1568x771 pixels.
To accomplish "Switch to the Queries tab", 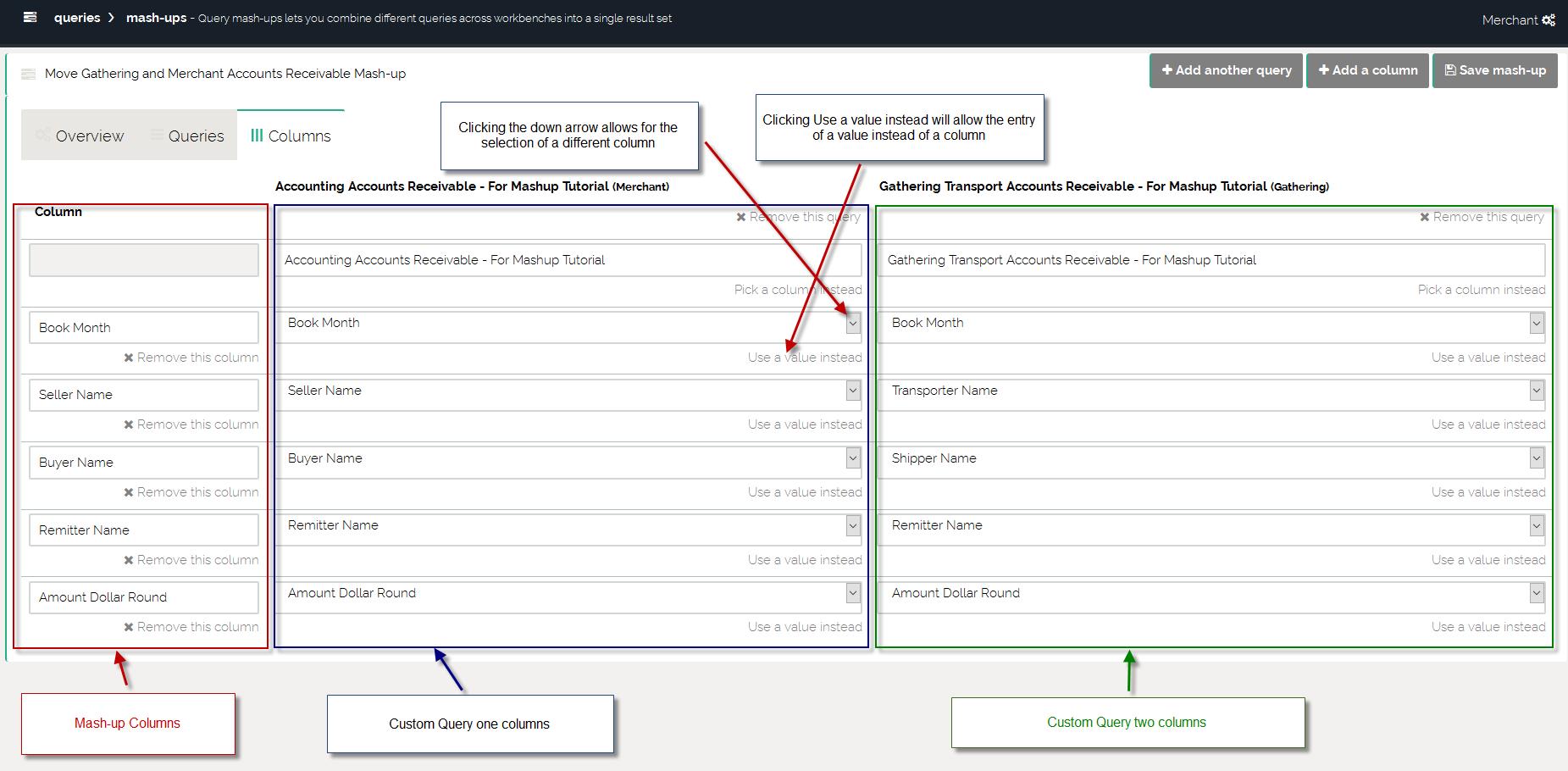I will click(x=187, y=136).
